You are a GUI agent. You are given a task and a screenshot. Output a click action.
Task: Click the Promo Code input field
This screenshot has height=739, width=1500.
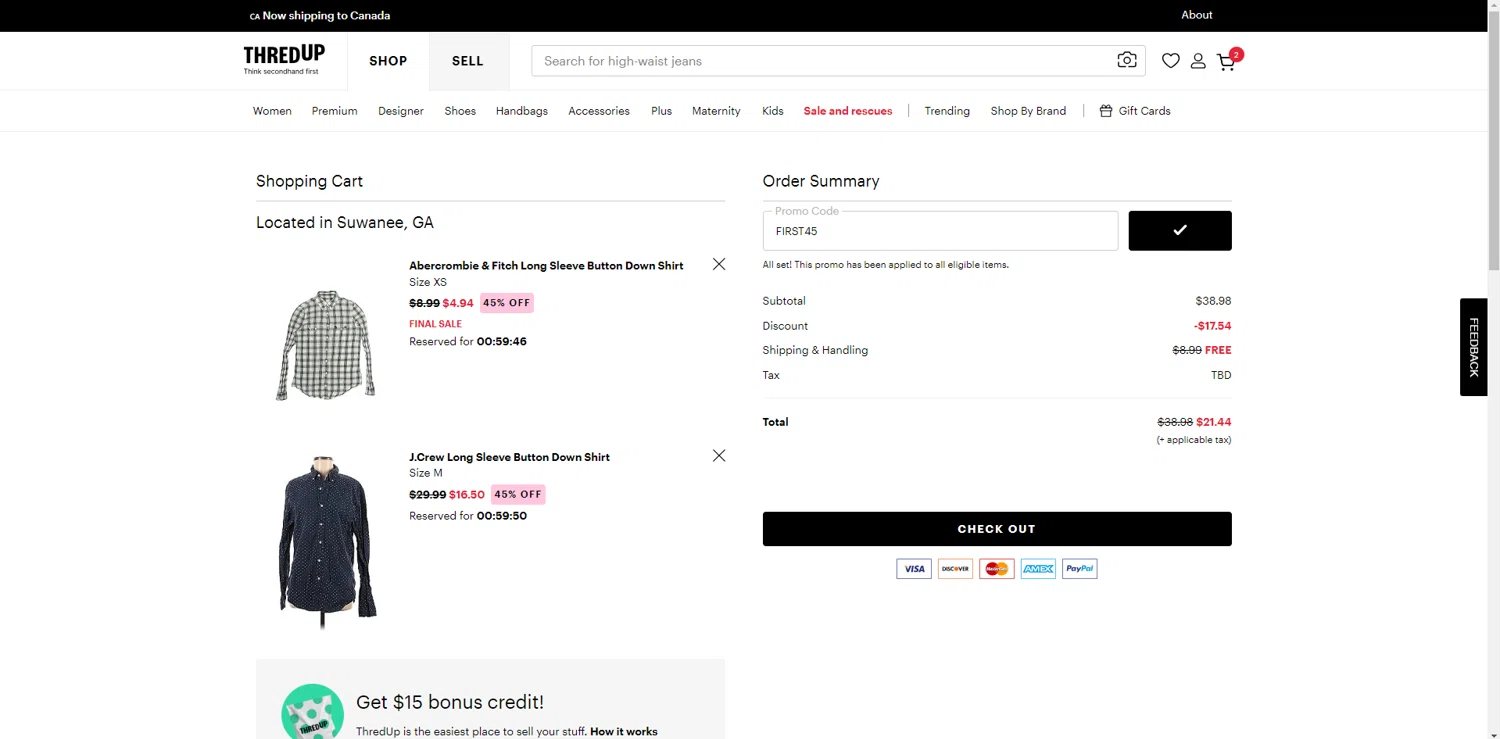click(940, 231)
